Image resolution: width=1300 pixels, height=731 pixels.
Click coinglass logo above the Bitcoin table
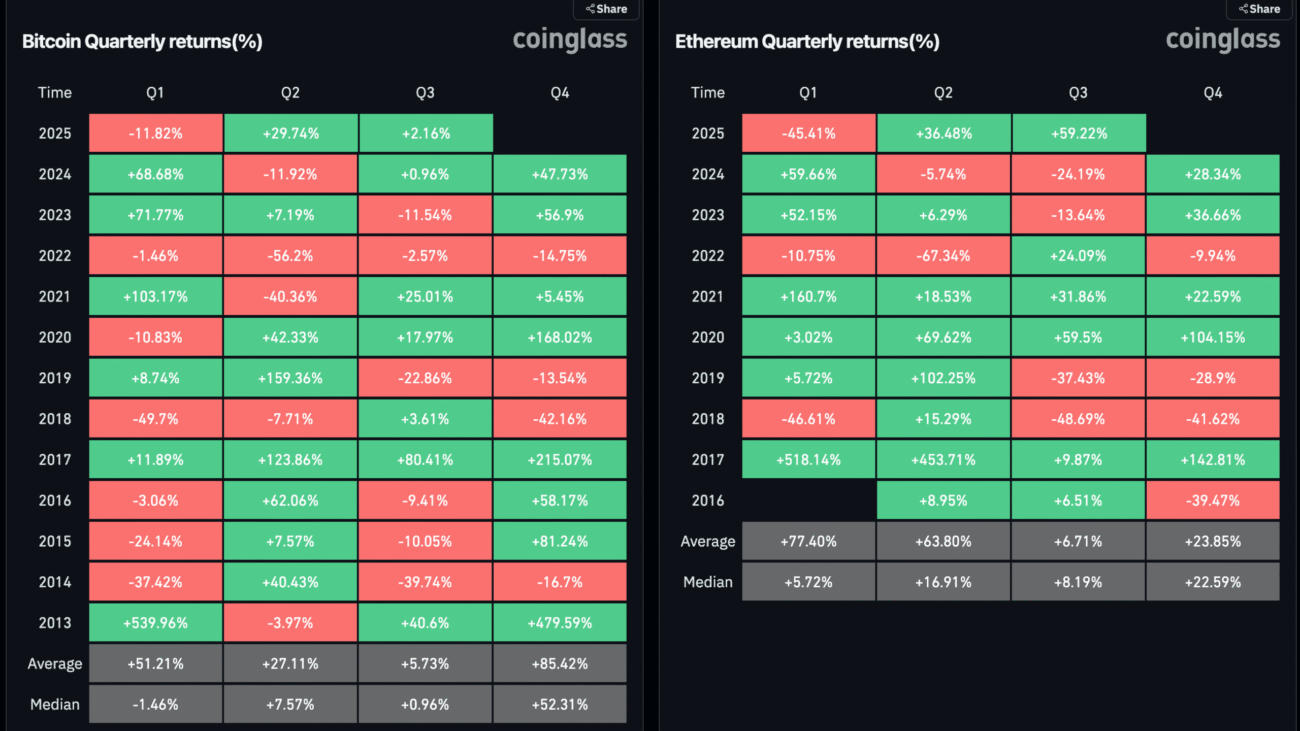[x=570, y=40]
